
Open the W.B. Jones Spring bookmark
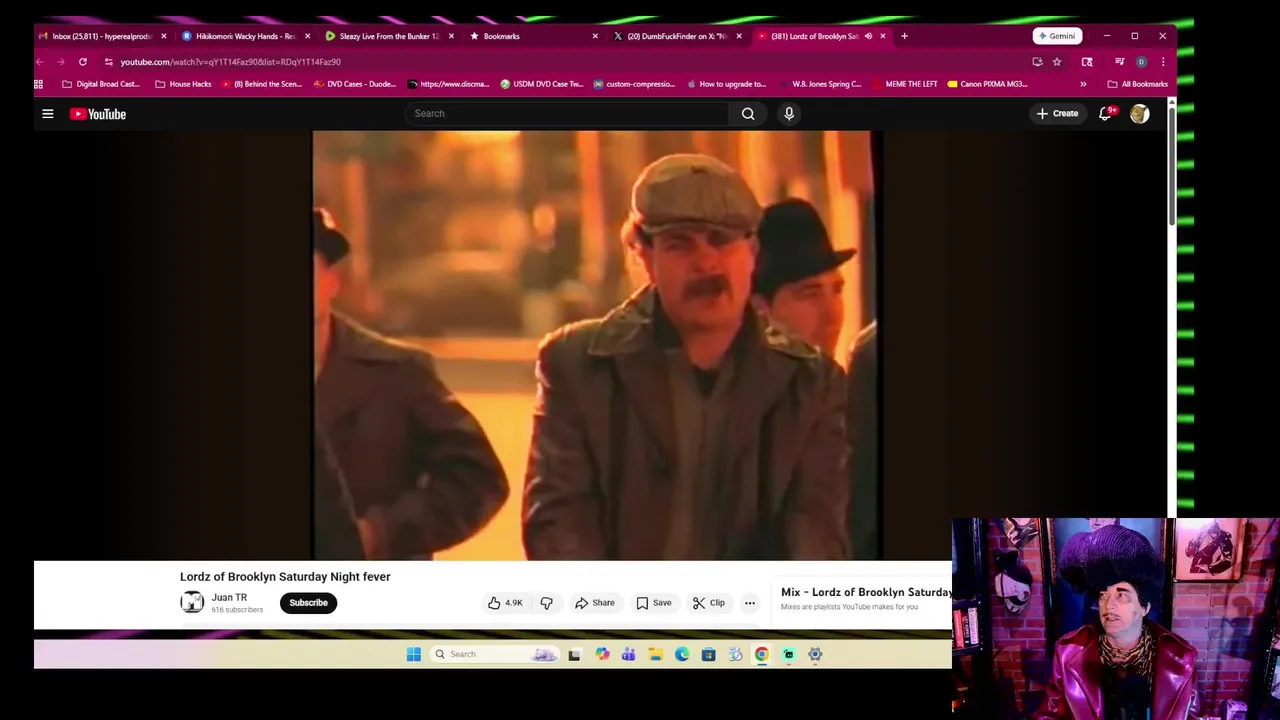(x=820, y=84)
